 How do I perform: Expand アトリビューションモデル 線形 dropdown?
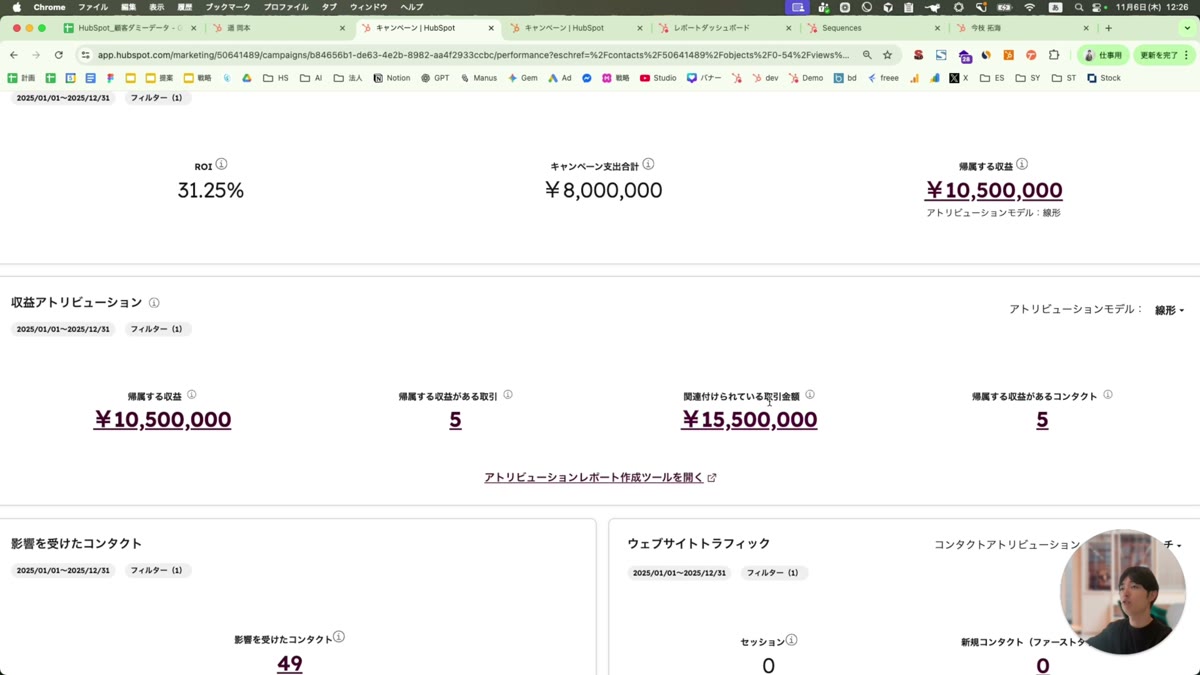[1169, 310]
